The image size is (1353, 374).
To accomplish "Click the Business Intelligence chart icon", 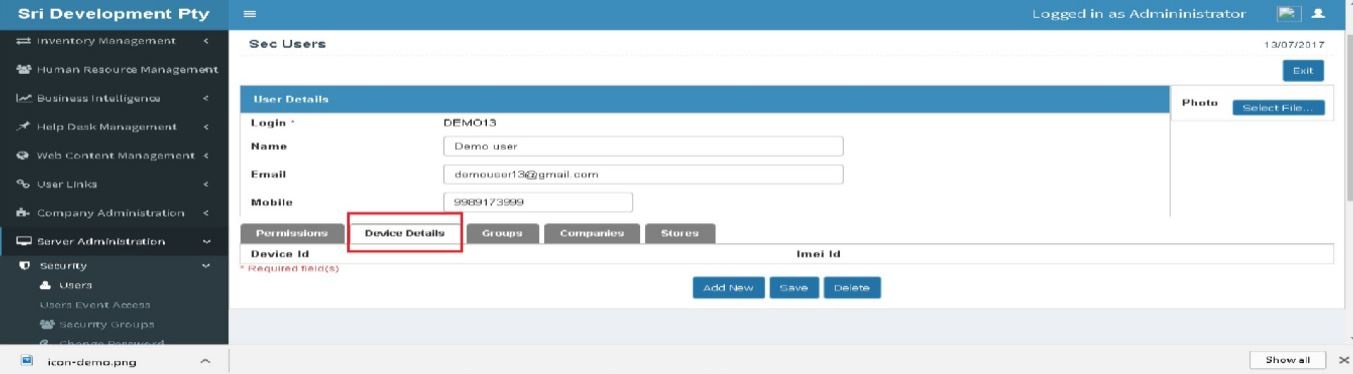I will tap(24, 98).
